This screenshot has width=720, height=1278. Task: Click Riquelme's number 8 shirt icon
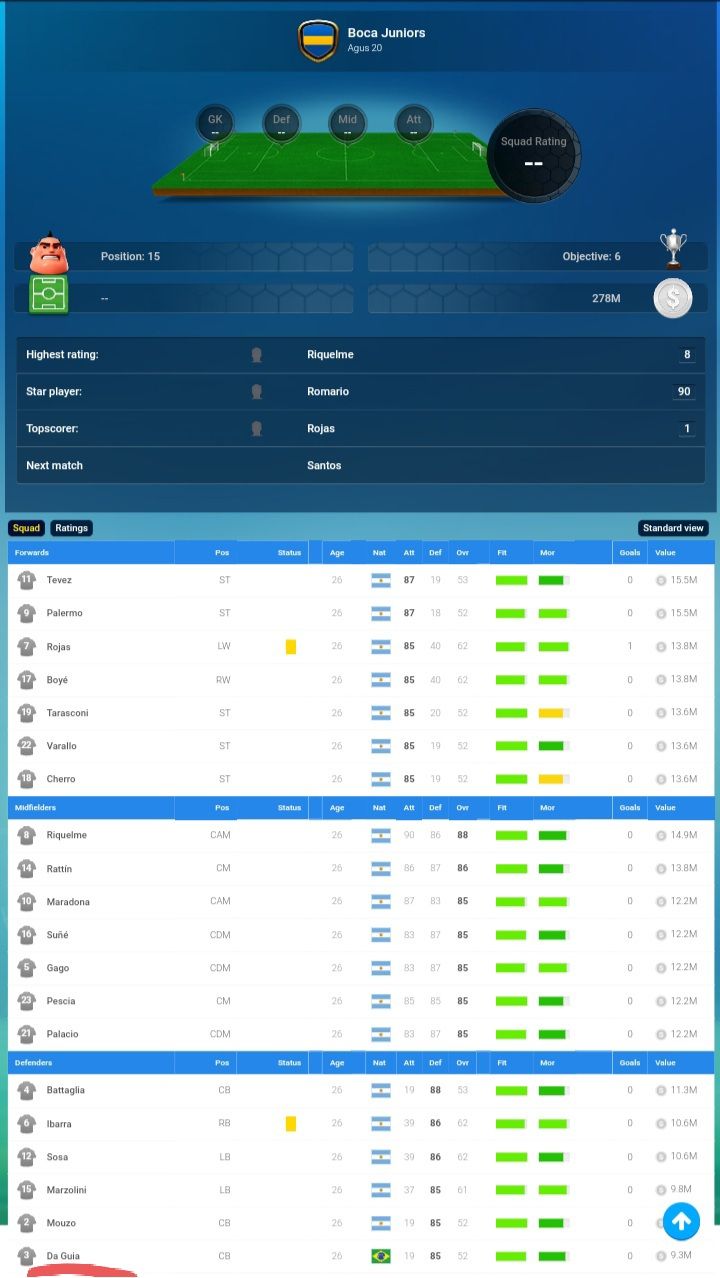tap(26, 834)
